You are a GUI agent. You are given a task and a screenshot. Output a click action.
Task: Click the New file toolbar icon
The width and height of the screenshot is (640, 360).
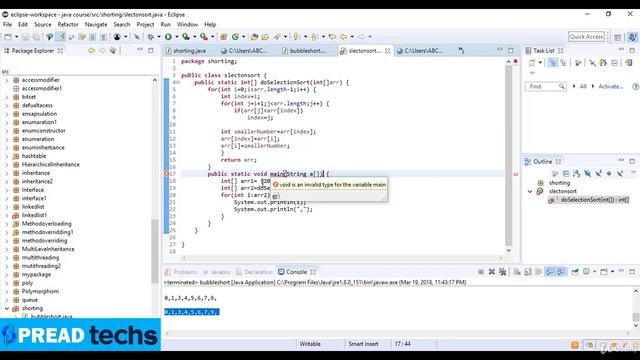8,37
